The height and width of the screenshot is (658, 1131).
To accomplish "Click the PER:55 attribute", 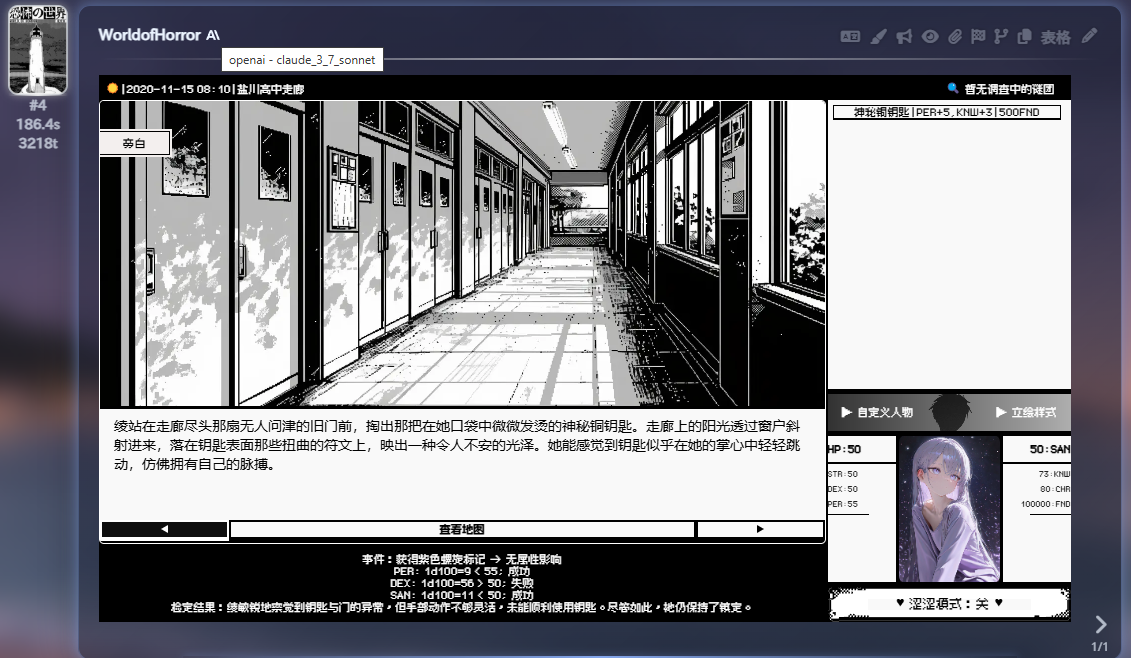I will coord(842,504).
